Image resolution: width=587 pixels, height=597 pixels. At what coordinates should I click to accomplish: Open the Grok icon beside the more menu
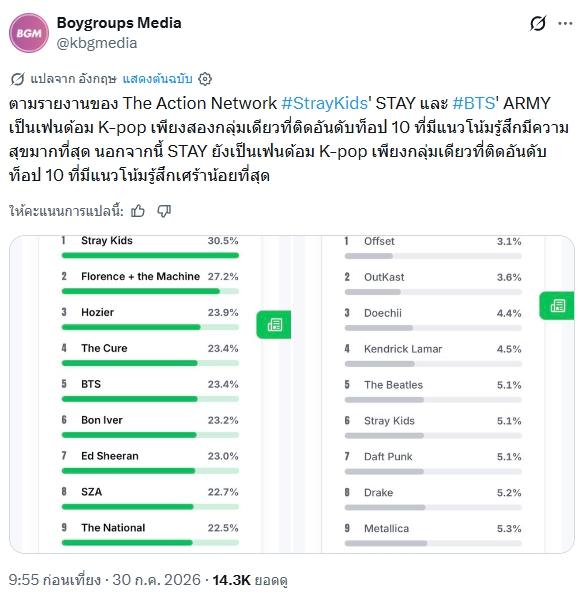pyautogui.click(x=538, y=24)
